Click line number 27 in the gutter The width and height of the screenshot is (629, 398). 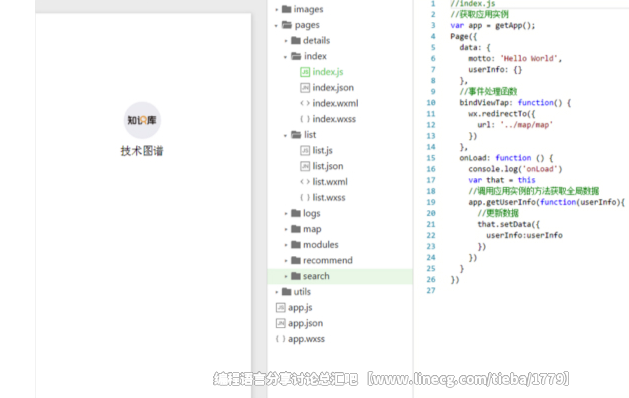click(431, 290)
